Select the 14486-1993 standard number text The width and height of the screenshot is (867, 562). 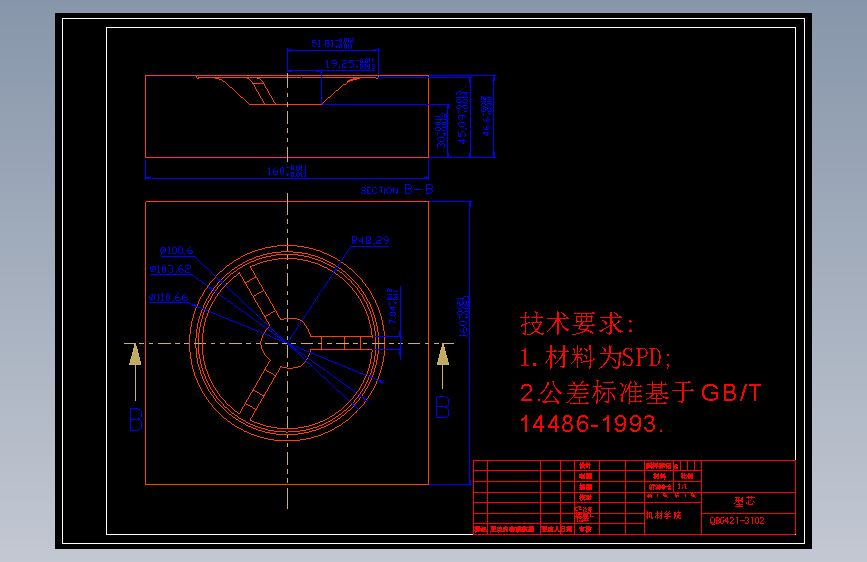coord(591,424)
